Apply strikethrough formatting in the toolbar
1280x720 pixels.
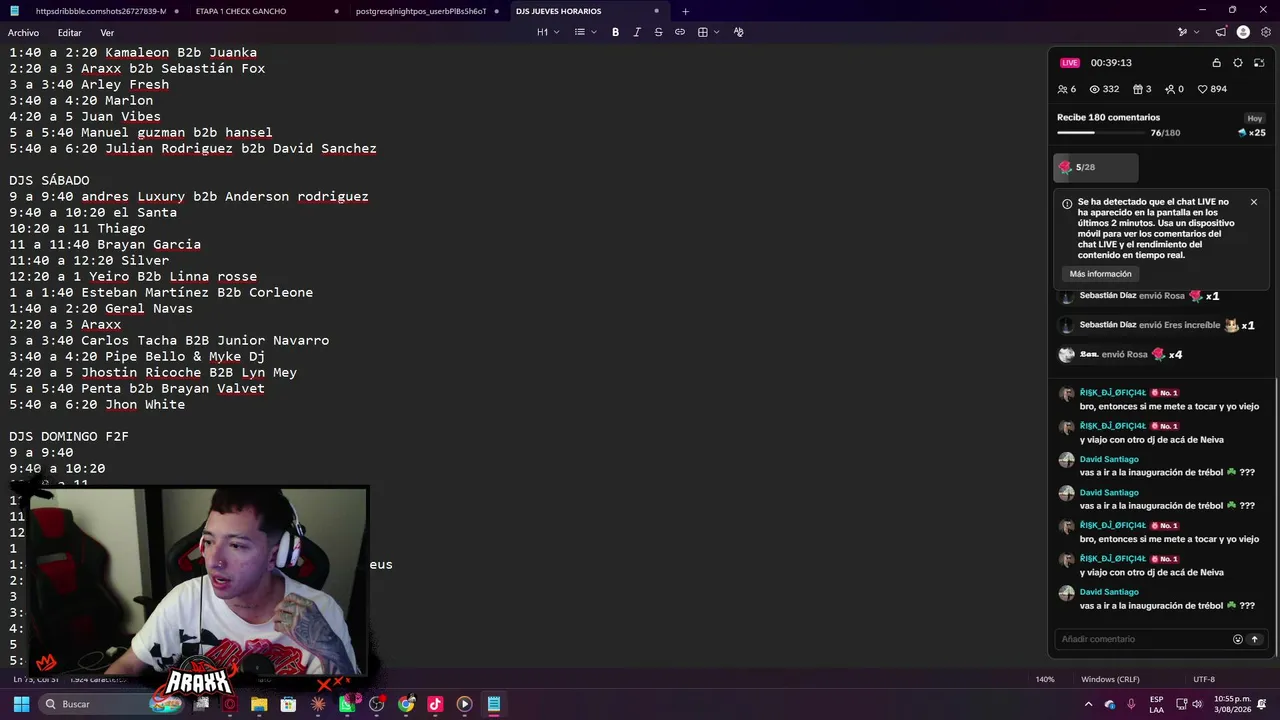click(658, 32)
